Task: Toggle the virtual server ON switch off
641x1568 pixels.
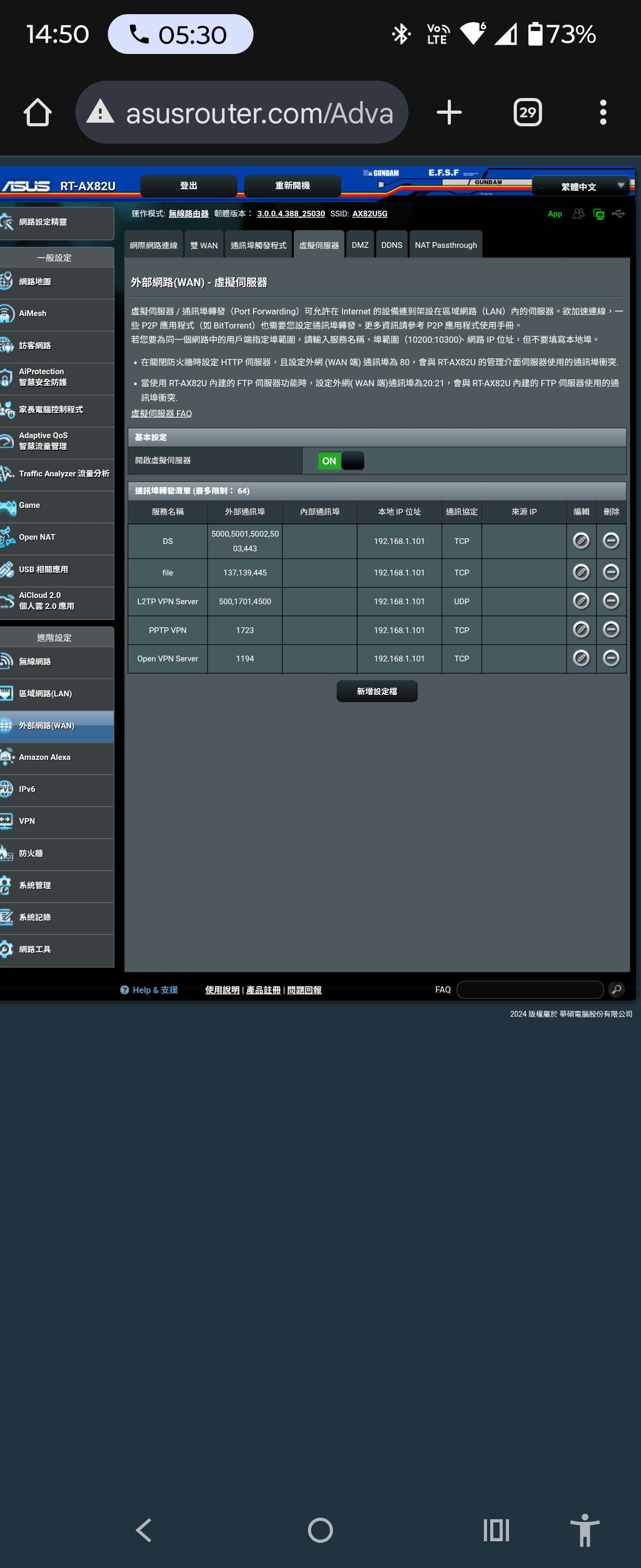Action: click(340, 461)
